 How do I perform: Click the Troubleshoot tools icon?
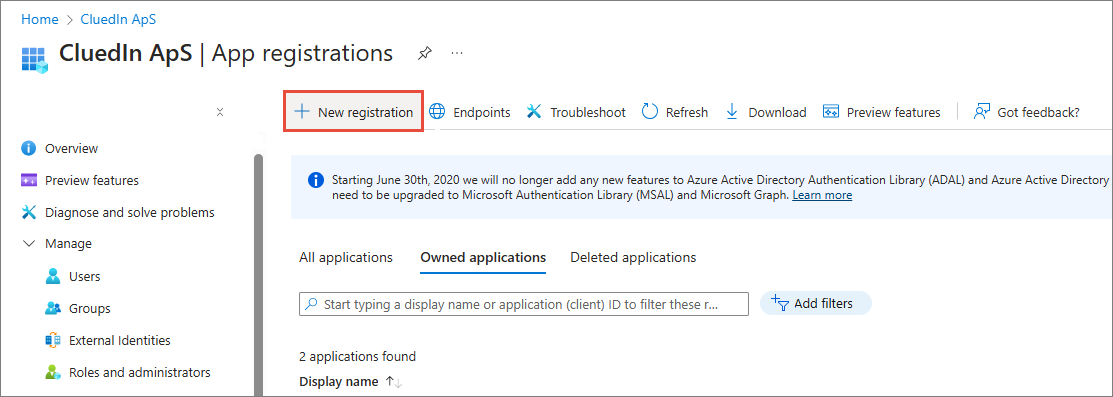(x=534, y=112)
